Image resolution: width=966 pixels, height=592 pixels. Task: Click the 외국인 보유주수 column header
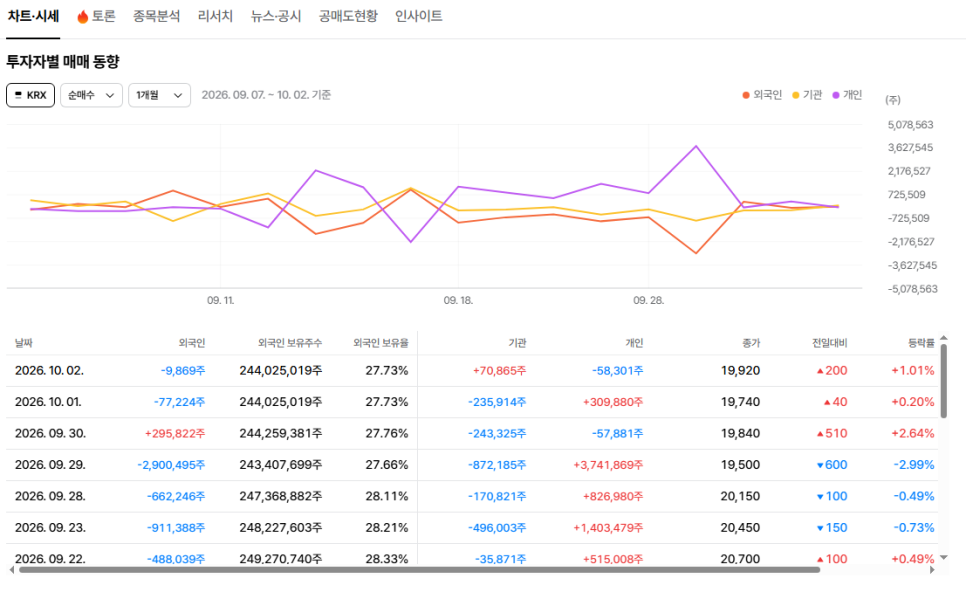290,343
